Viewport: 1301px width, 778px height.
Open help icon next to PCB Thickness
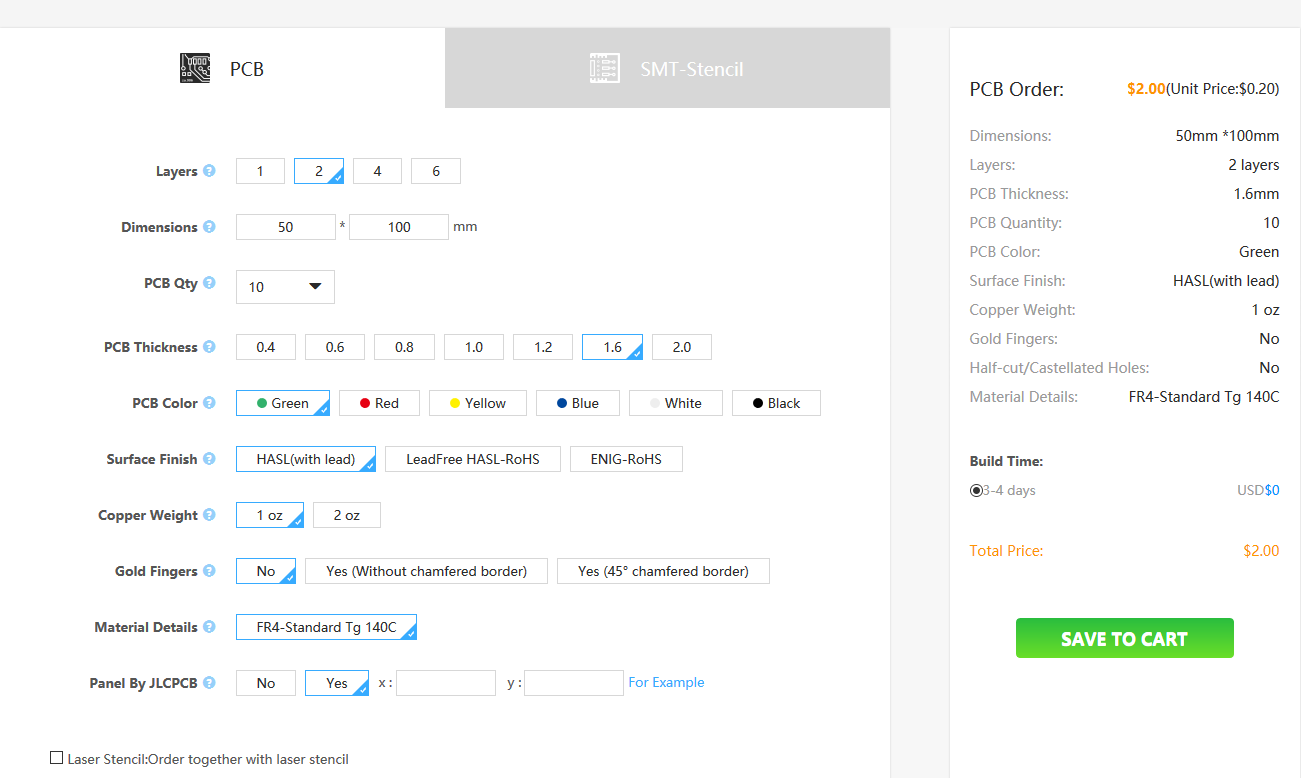click(209, 347)
